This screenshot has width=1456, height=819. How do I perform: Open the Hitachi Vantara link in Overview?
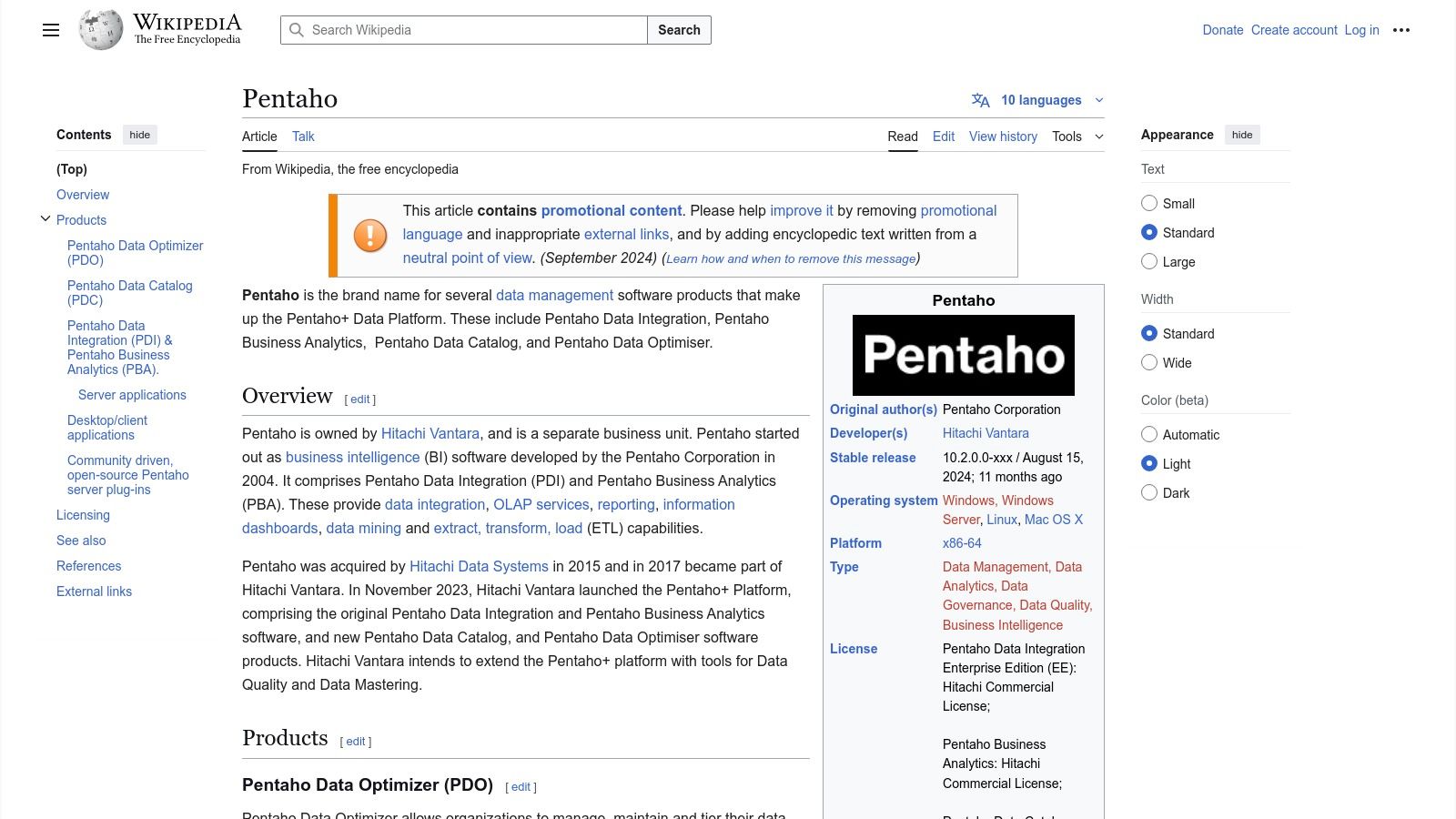click(430, 433)
